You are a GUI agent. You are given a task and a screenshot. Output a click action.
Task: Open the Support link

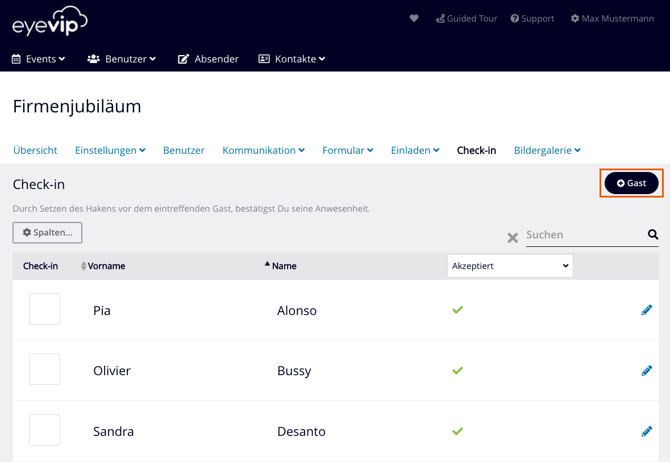pyautogui.click(x=532, y=18)
